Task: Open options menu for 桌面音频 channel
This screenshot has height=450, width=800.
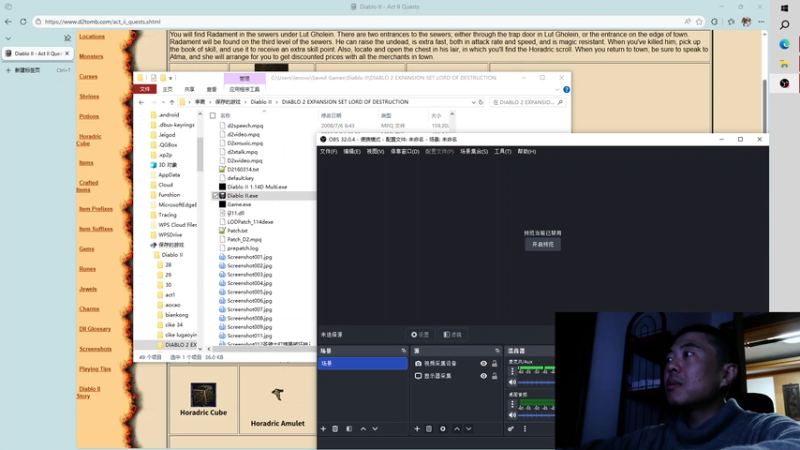Action: 512,404
